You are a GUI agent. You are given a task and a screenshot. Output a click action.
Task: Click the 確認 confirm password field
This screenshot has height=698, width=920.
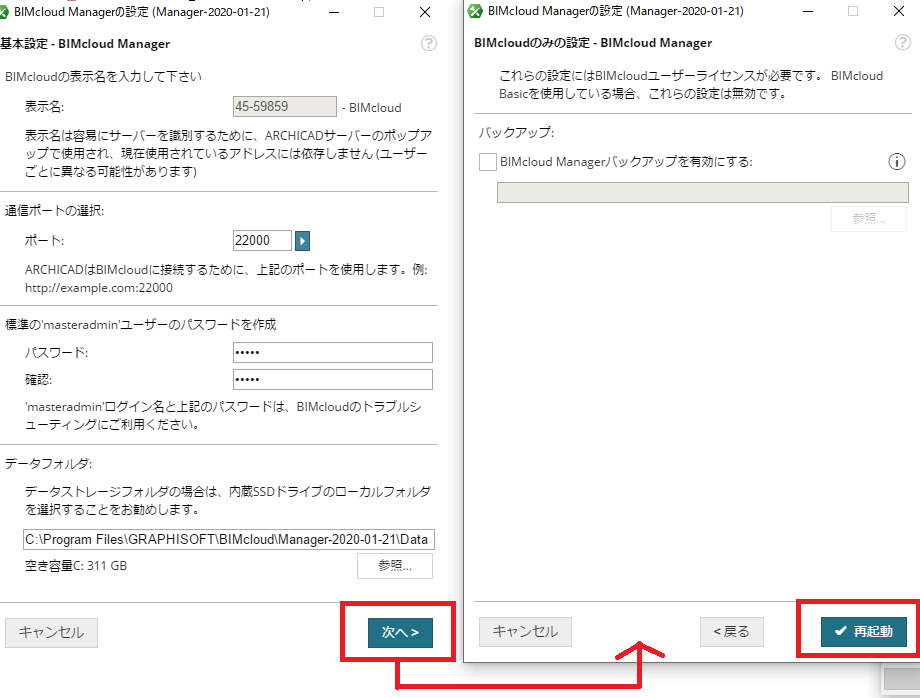(x=333, y=380)
